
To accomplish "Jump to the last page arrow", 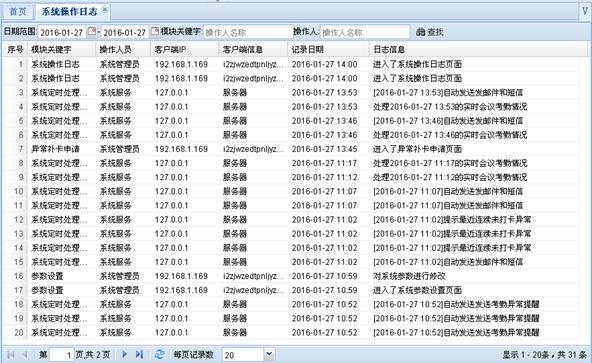I will coord(139,354).
